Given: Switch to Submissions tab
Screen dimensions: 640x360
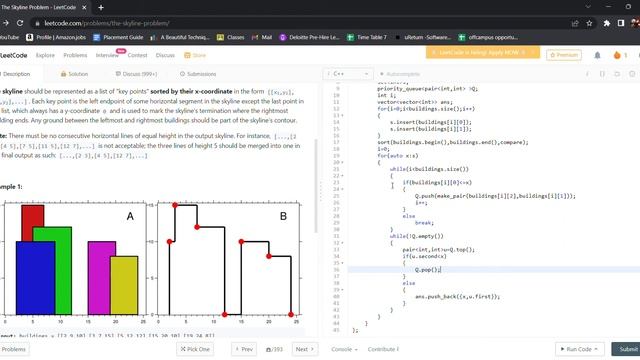Looking at the screenshot, I should (198, 74).
